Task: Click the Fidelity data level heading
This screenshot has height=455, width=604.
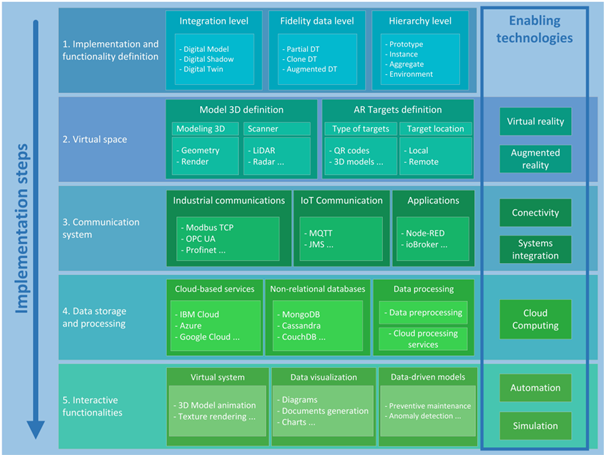Action: pyautogui.click(x=317, y=21)
